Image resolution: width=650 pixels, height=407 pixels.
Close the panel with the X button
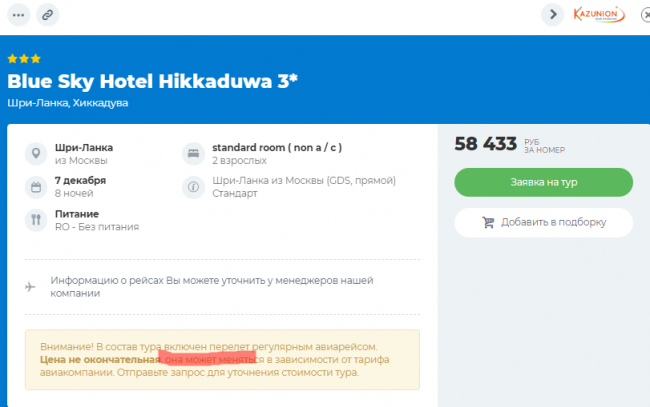point(643,14)
